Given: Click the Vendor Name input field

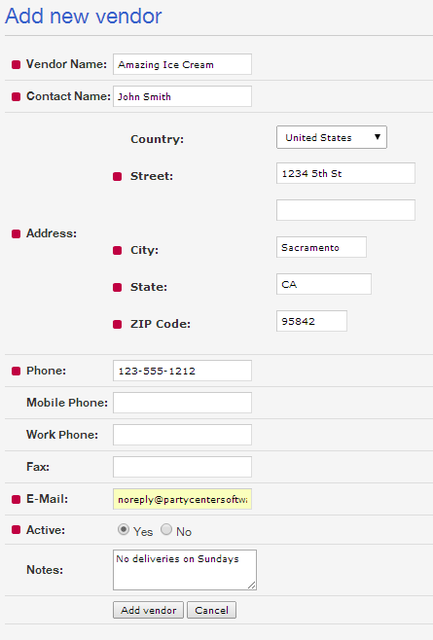Looking at the screenshot, I should pyautogui.click(x=182, y=64).
